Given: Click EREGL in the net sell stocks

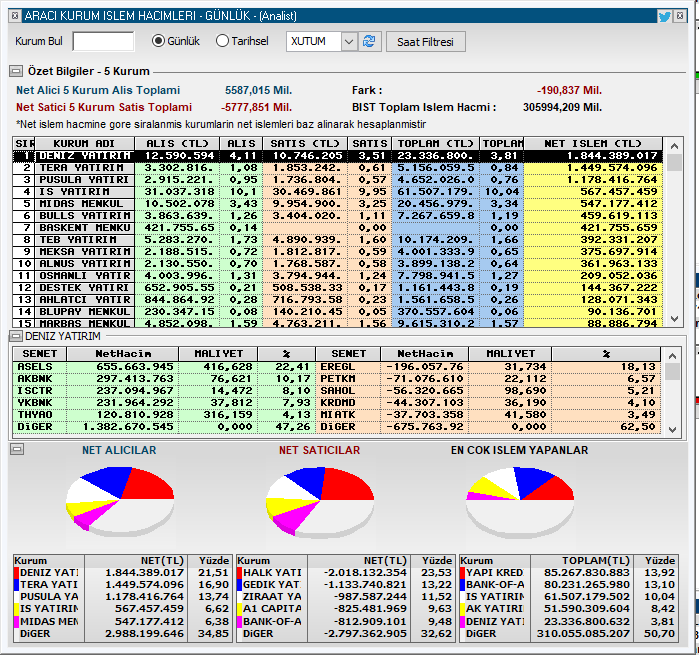Looking at the screenshot, I should tap(337, 367).
